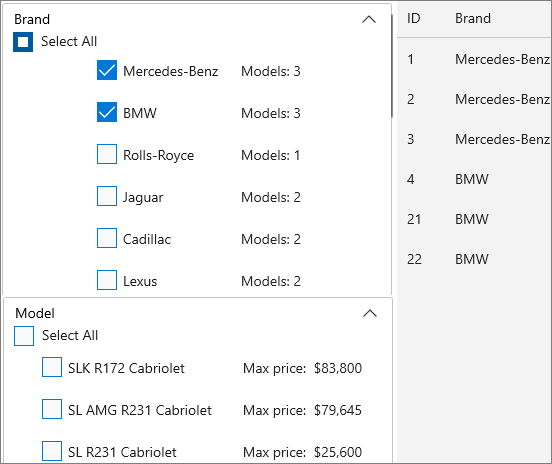Click Models: 2 count beside Jaguar
Image resolution: width=552 pixels, height=464 pixels.
pos(271,197)
